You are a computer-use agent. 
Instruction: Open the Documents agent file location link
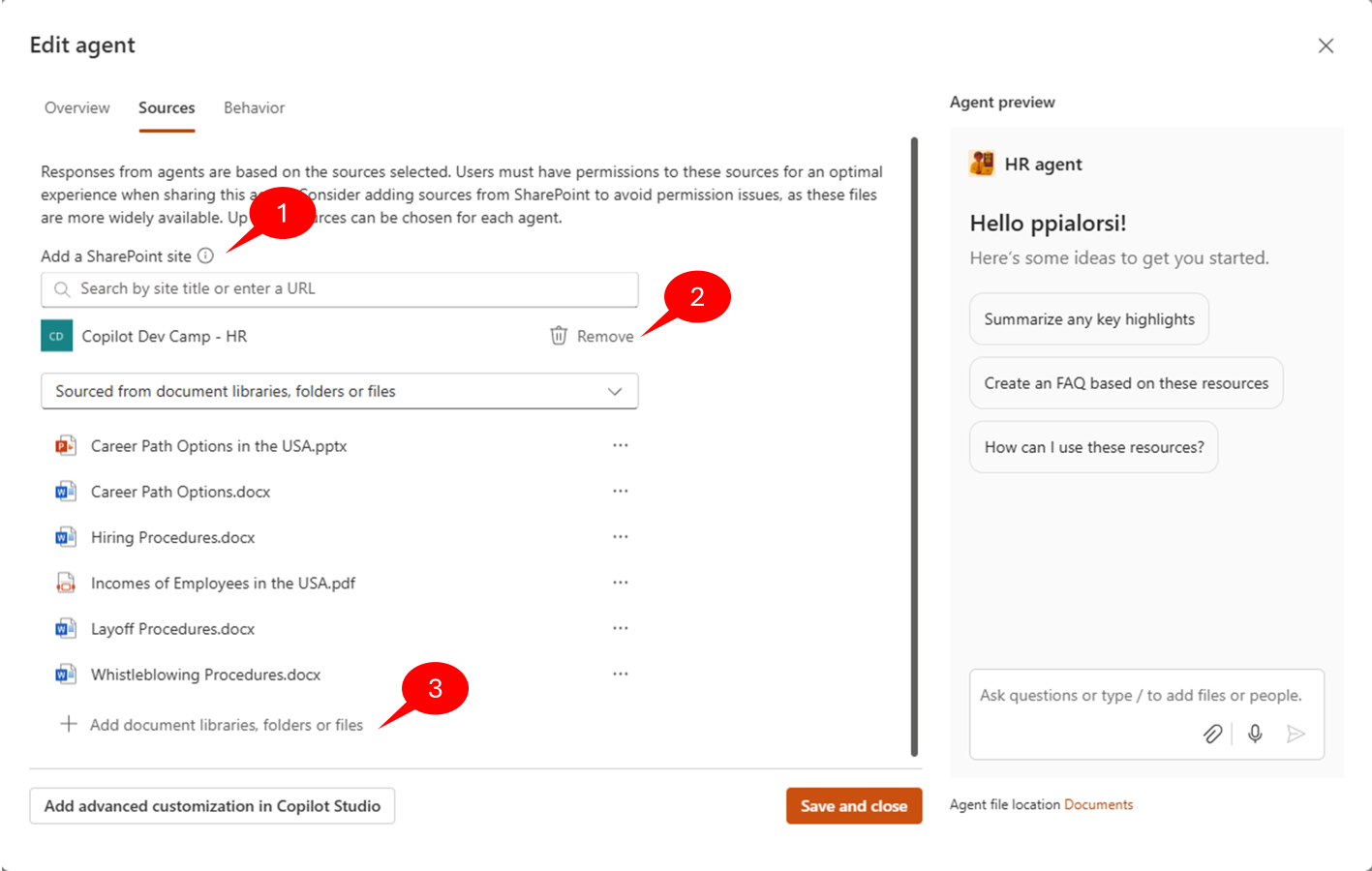(1098, 804)
